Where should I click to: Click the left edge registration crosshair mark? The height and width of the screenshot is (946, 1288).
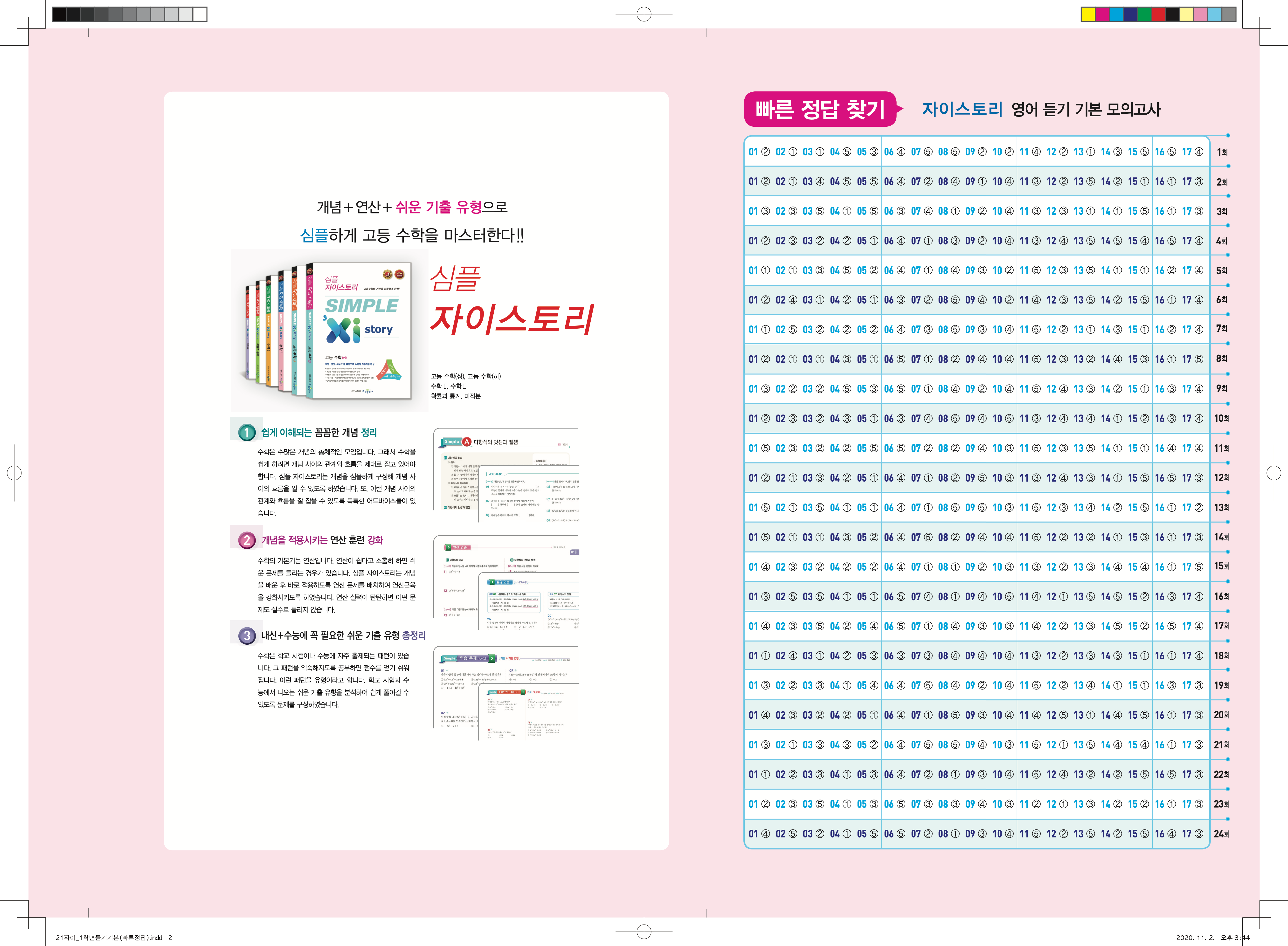tap(14, 473)
